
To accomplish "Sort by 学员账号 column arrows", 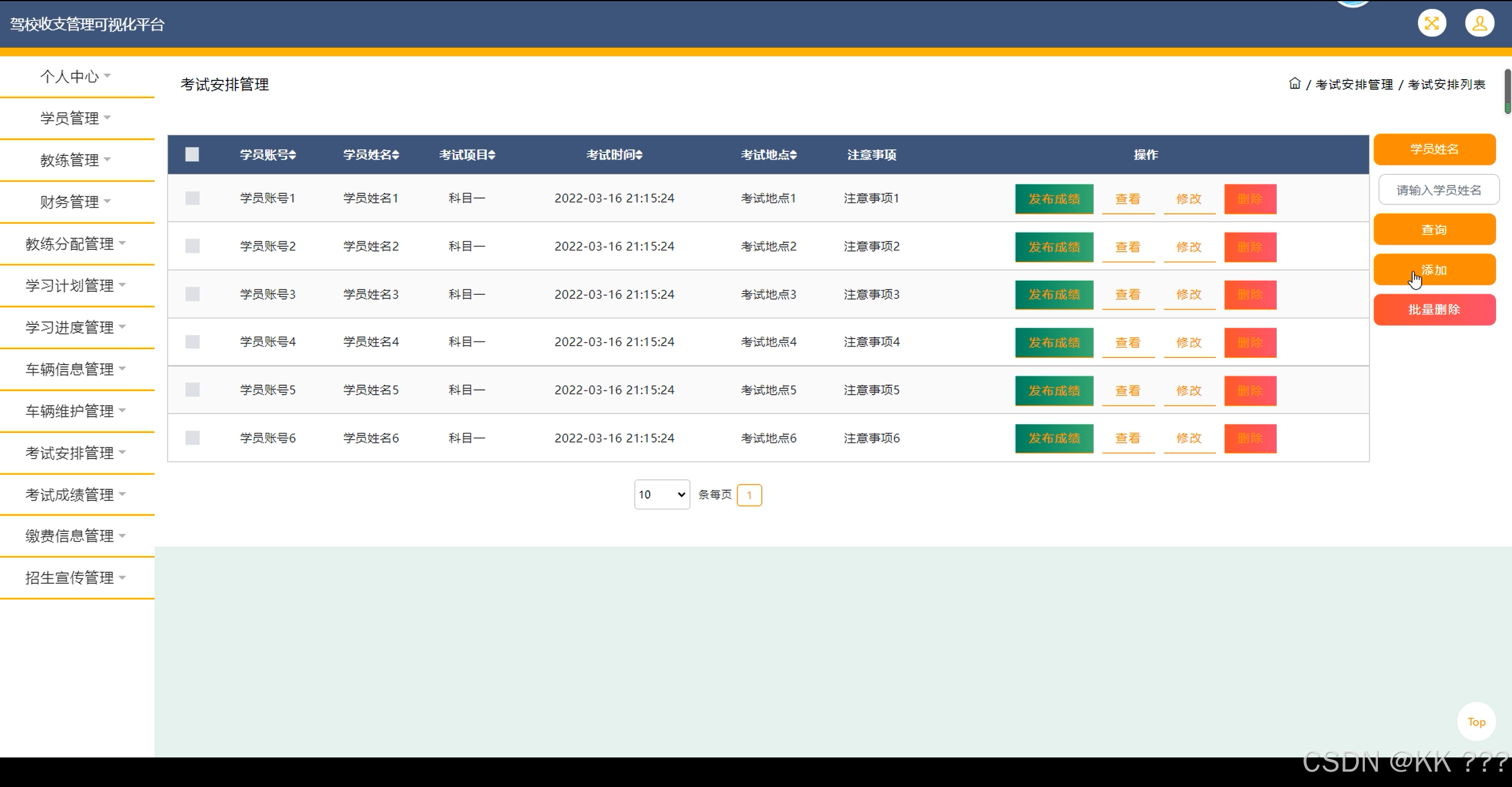I will point(293,155).
